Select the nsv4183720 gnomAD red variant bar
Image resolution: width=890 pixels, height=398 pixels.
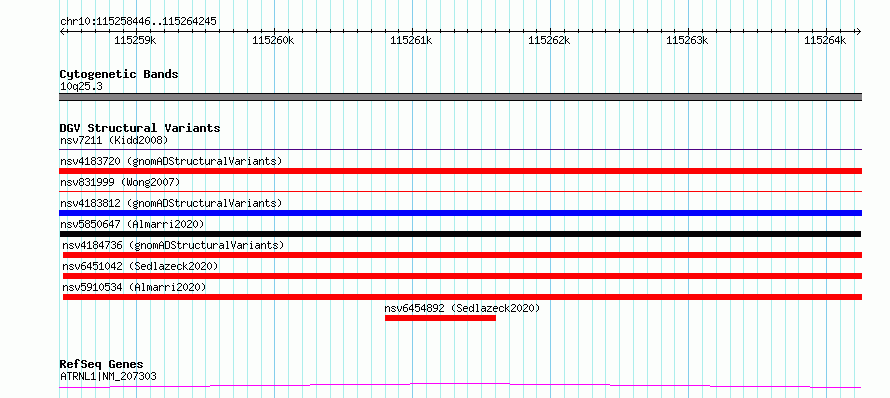pos(460,171)
